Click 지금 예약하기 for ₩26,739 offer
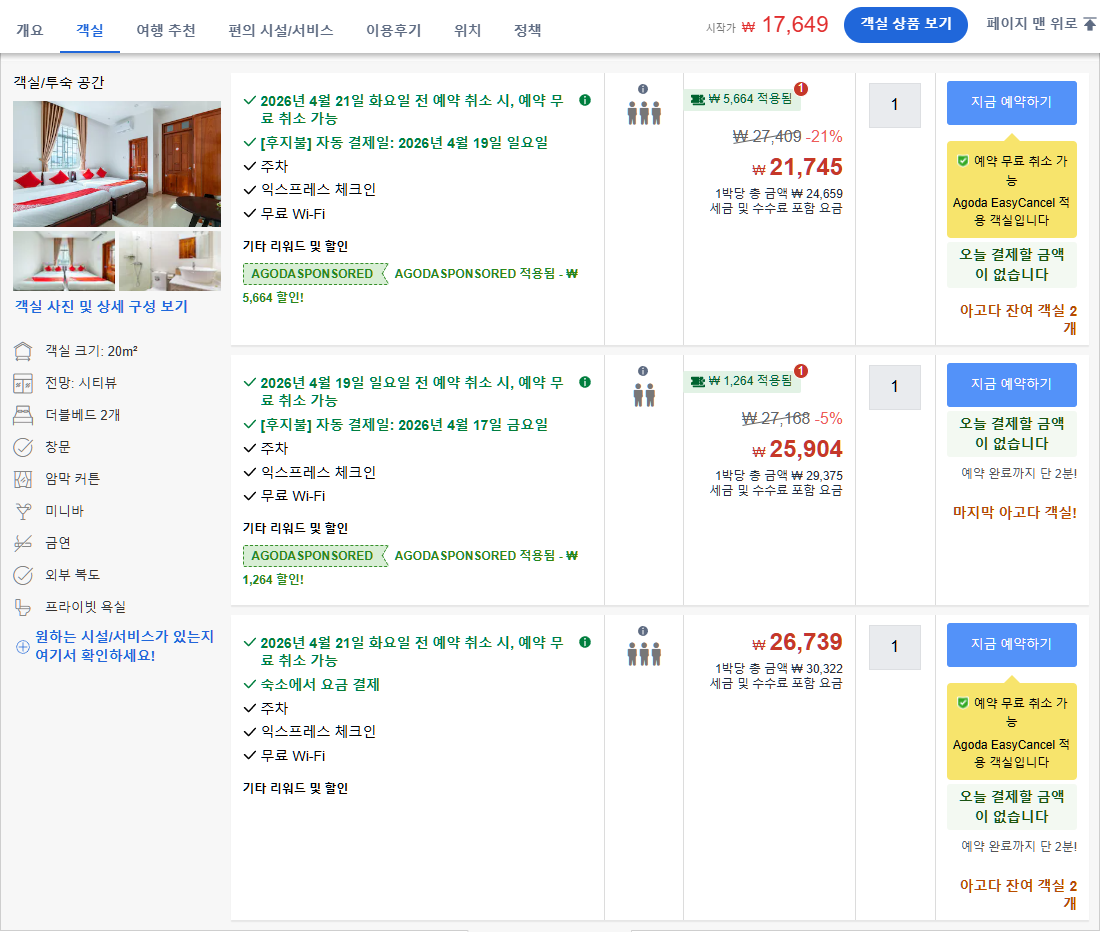The image size is (1100, 932). [1012, 644]
